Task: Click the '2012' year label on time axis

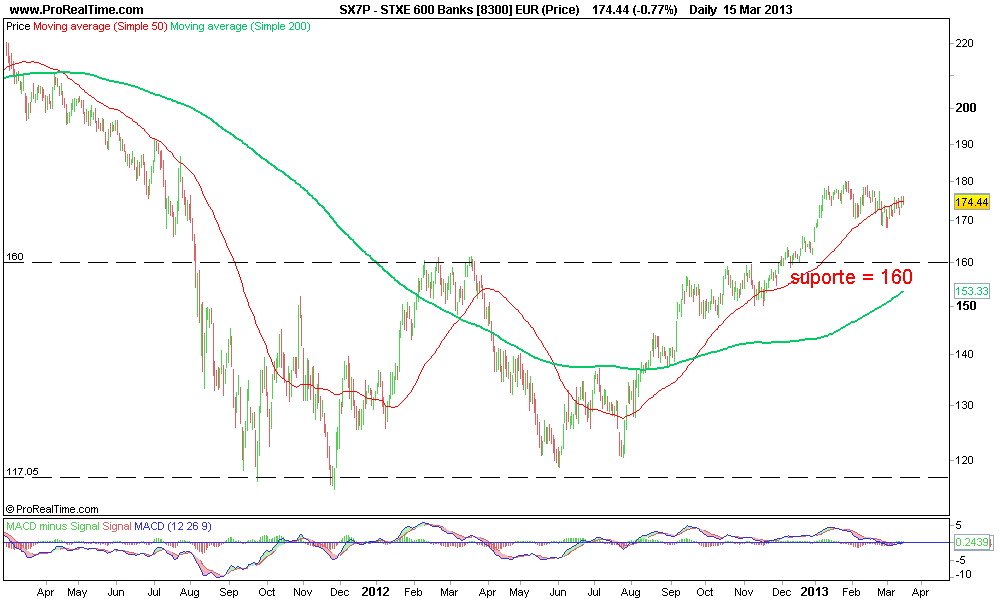Action: [x=375, y=592]
